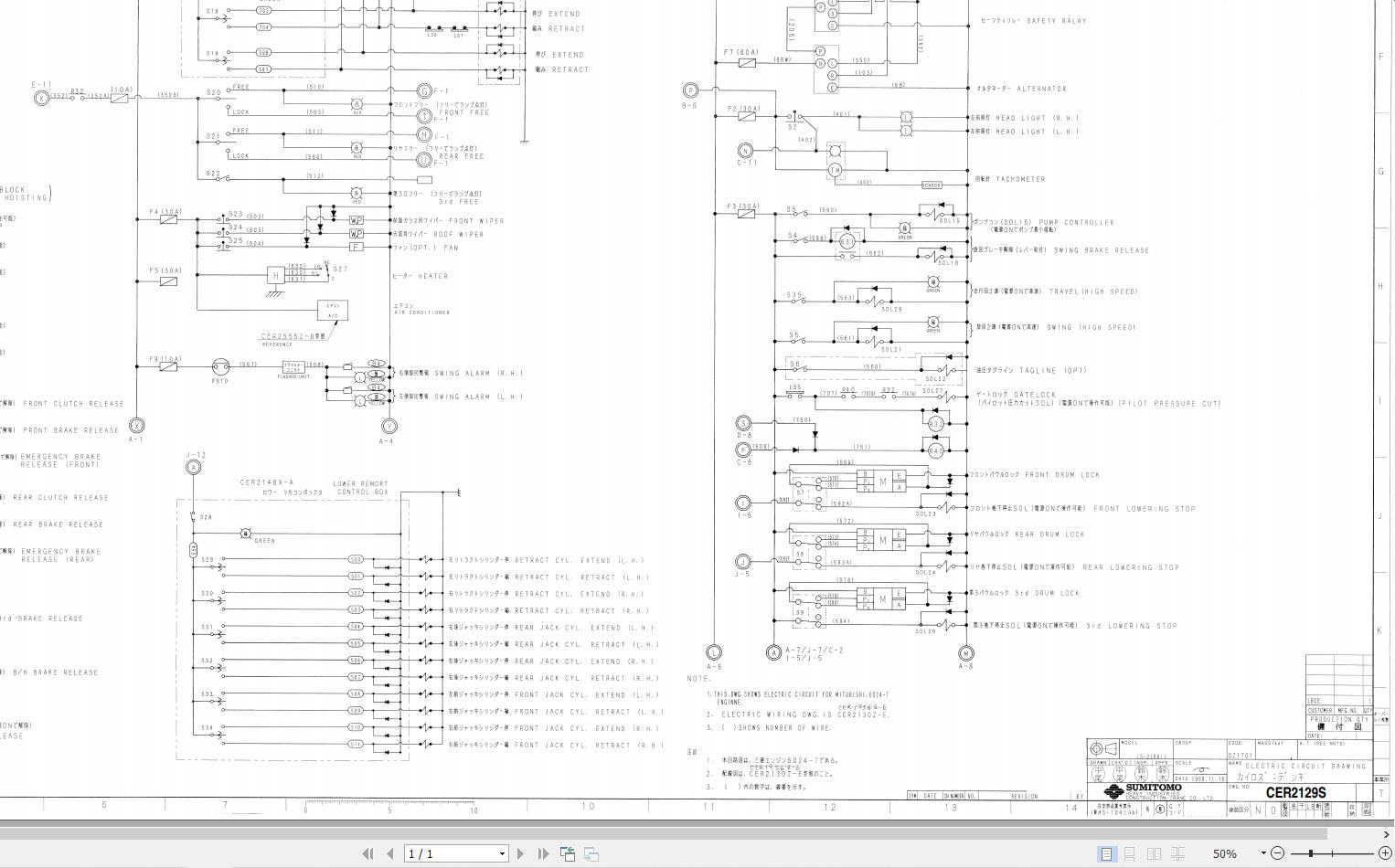The height and width of the screenshot is (868, 1395).
Task: Click the zoom in plus button
Action: (1384, 853)
